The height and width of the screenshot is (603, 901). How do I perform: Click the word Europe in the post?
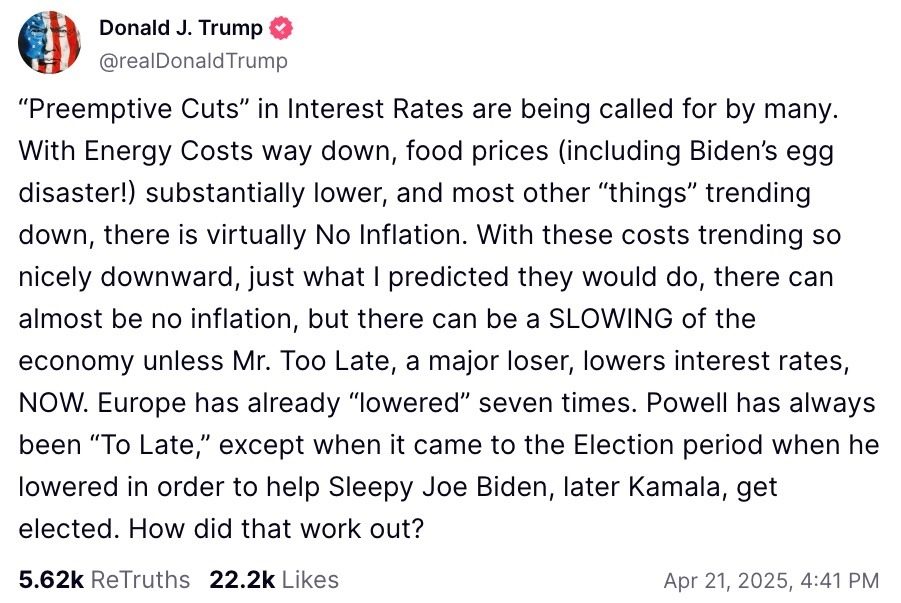tap(142, 403)
